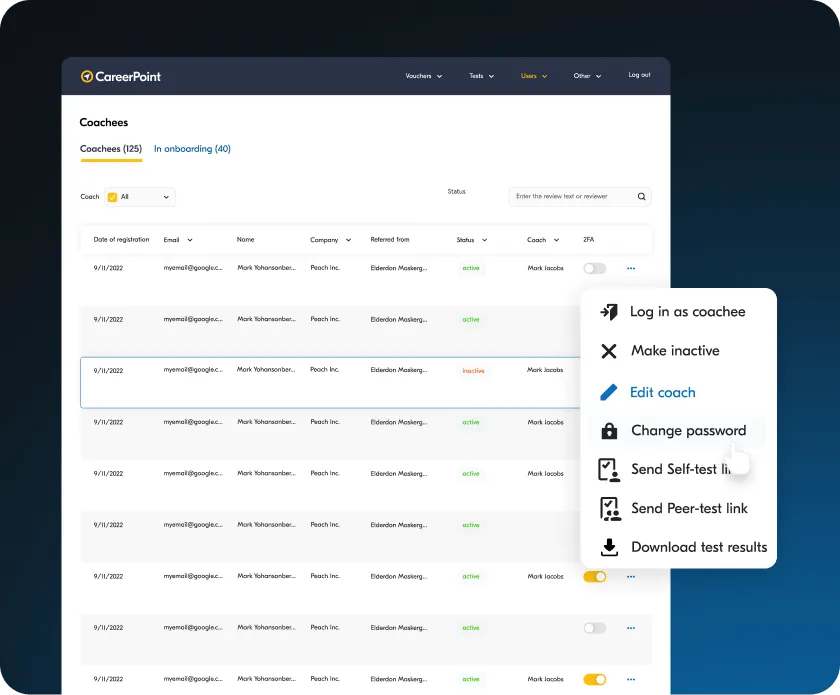Expand the Company column header chevron
This screenshot has height=695, width=840.
(x=348, y=240)
